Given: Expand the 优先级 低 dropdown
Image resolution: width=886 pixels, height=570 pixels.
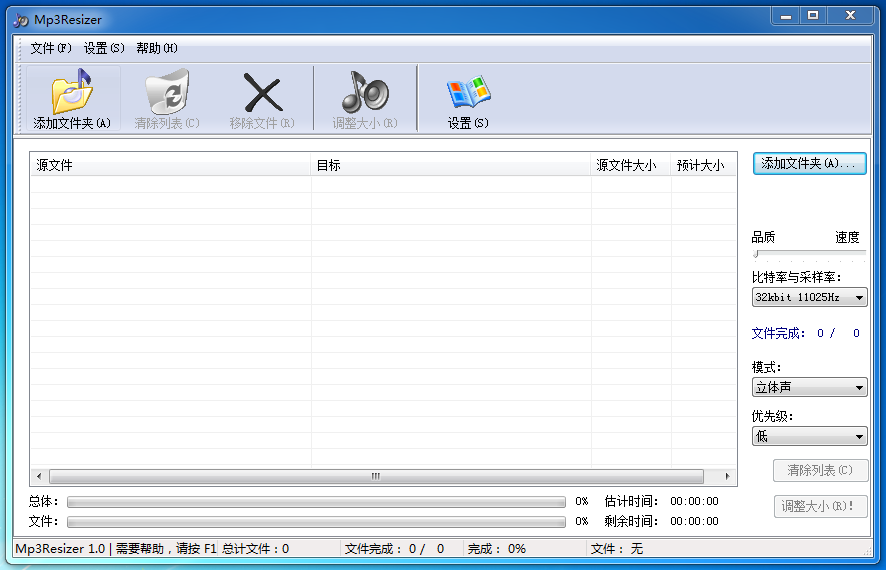Looking at the screenshot, I should tap(809, 436).
